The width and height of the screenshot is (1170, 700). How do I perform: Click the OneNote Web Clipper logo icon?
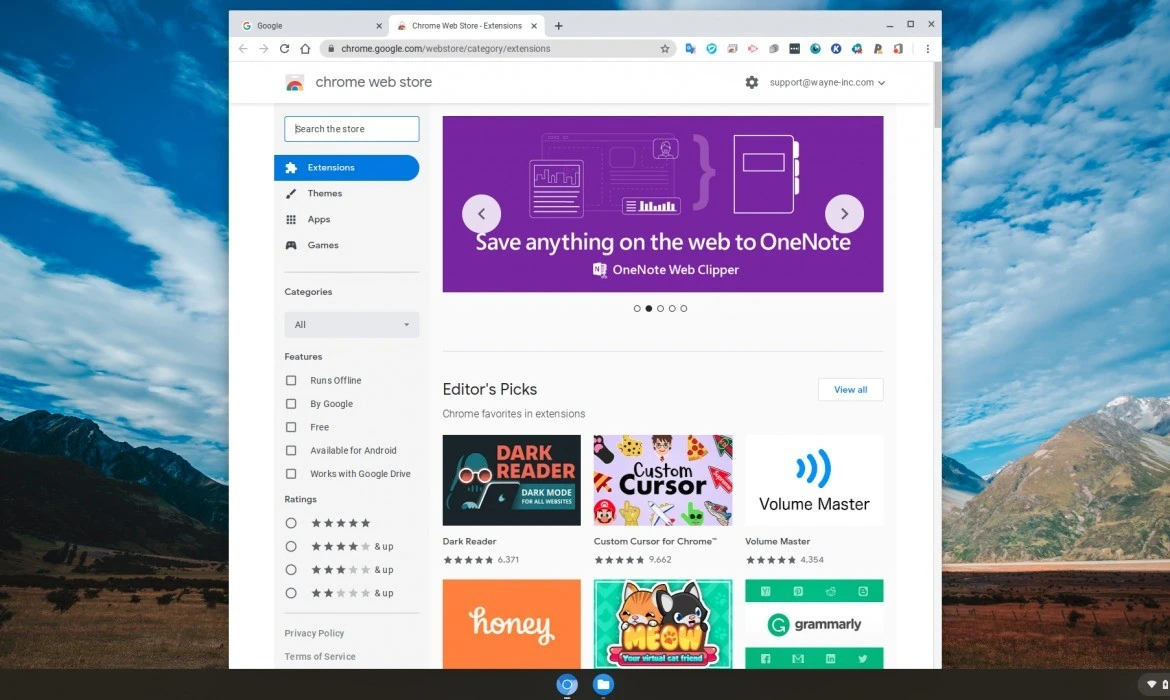[x=599, y=269]
